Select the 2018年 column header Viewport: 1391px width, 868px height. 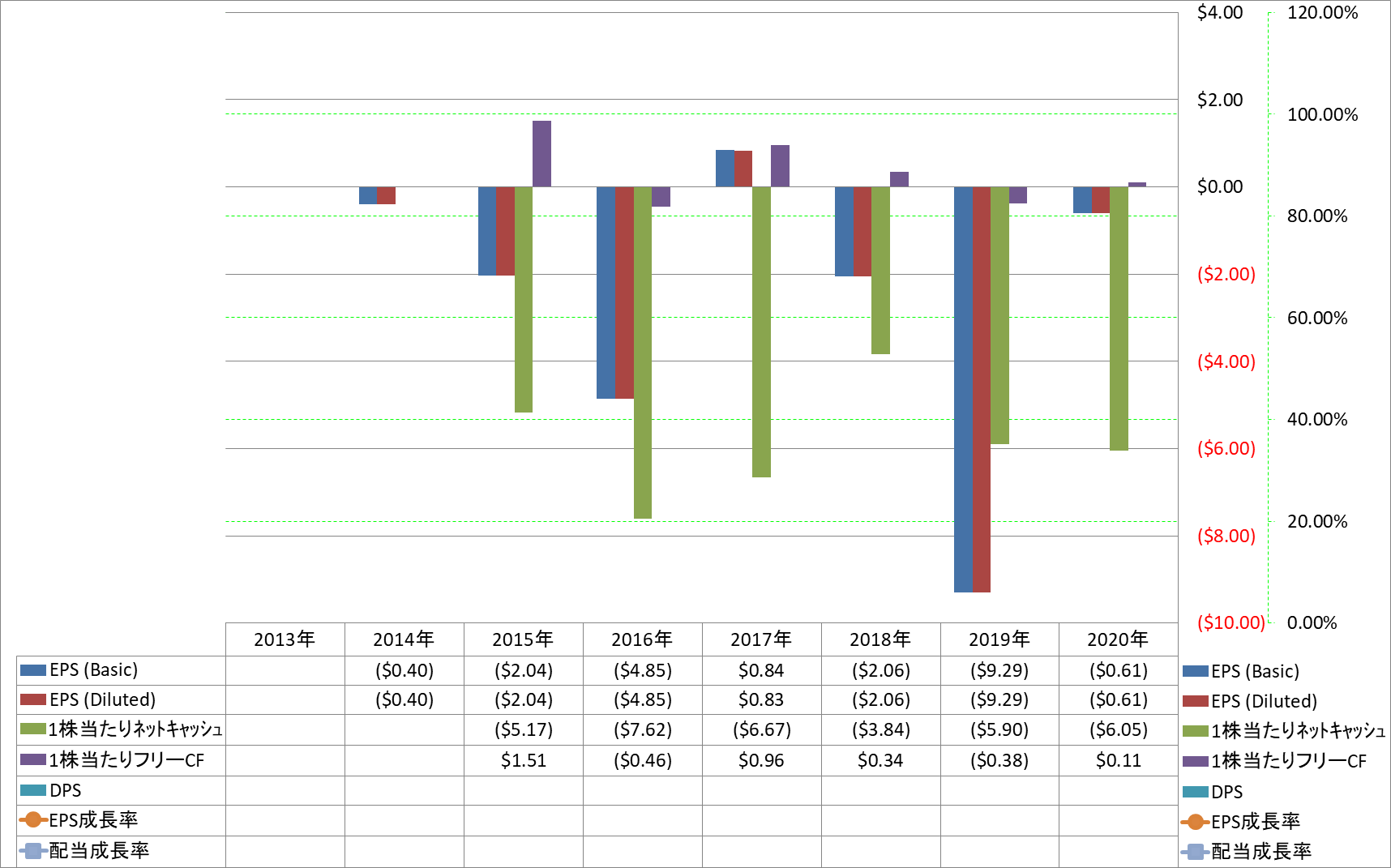[x=880, y=639]
